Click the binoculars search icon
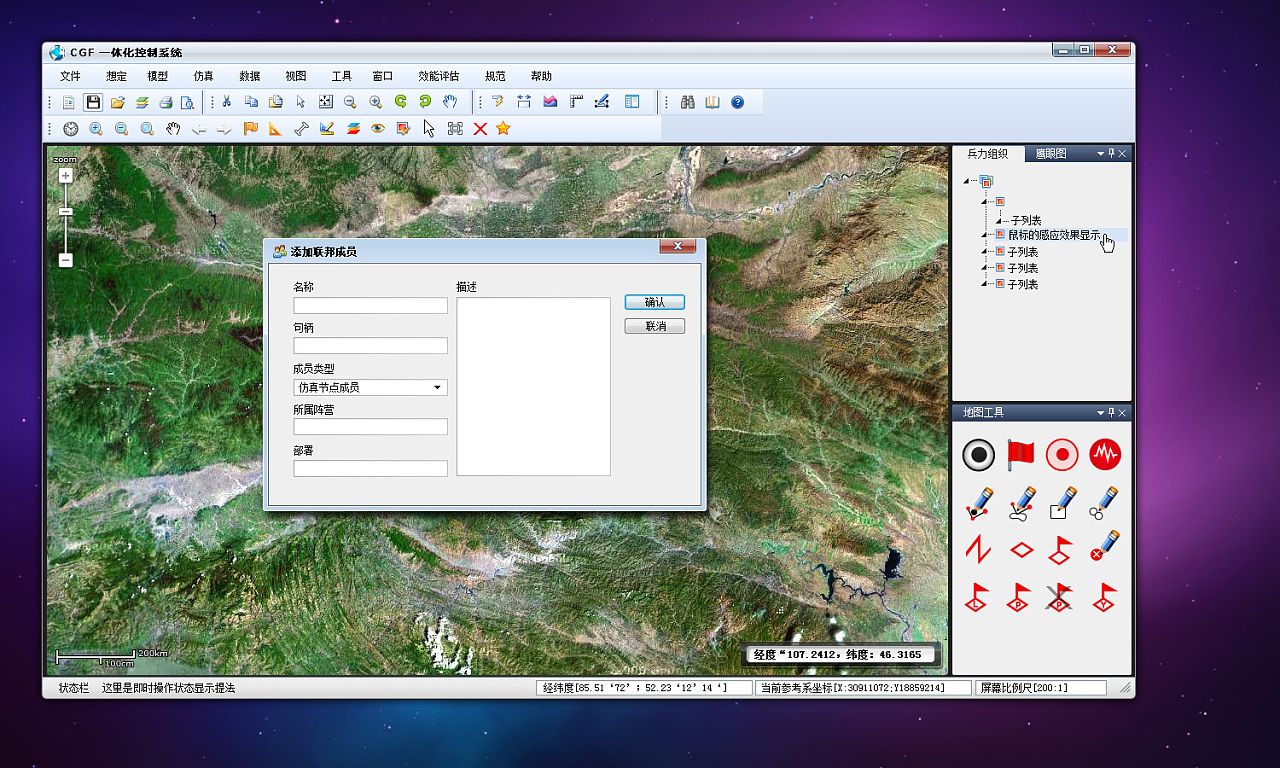 [688, 102]
